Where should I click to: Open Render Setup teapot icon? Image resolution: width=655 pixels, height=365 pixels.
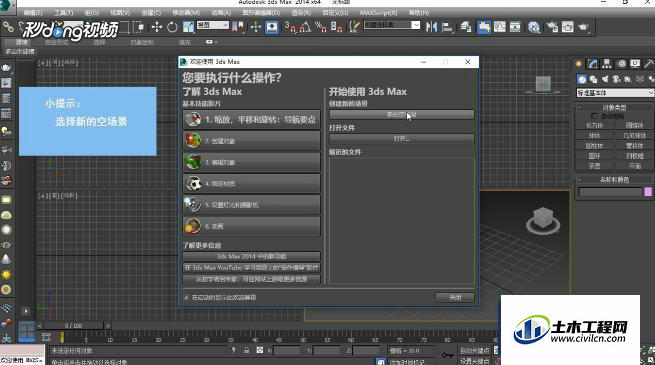(552, 28)
